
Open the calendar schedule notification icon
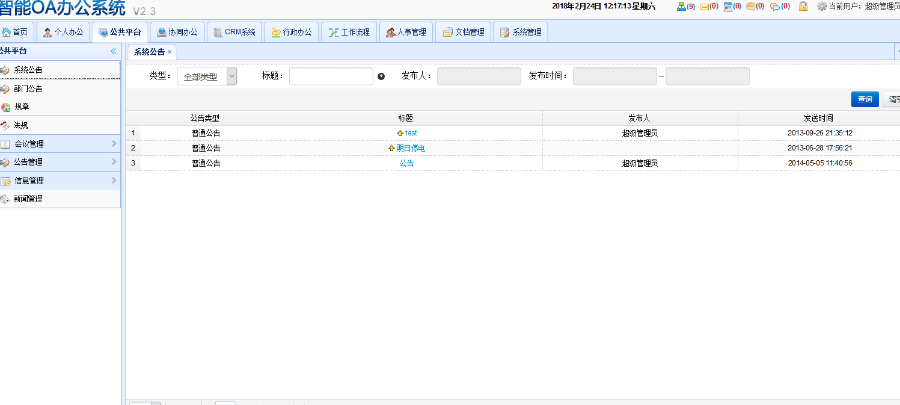click(728, 6)
